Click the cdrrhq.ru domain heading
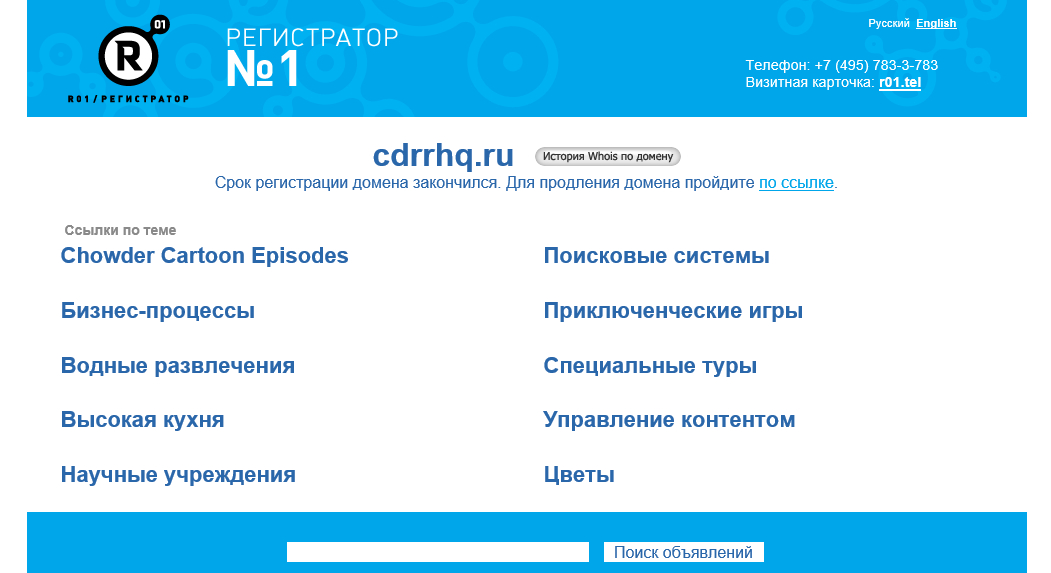Screen dimensions: 1051x573 (443, 156)
